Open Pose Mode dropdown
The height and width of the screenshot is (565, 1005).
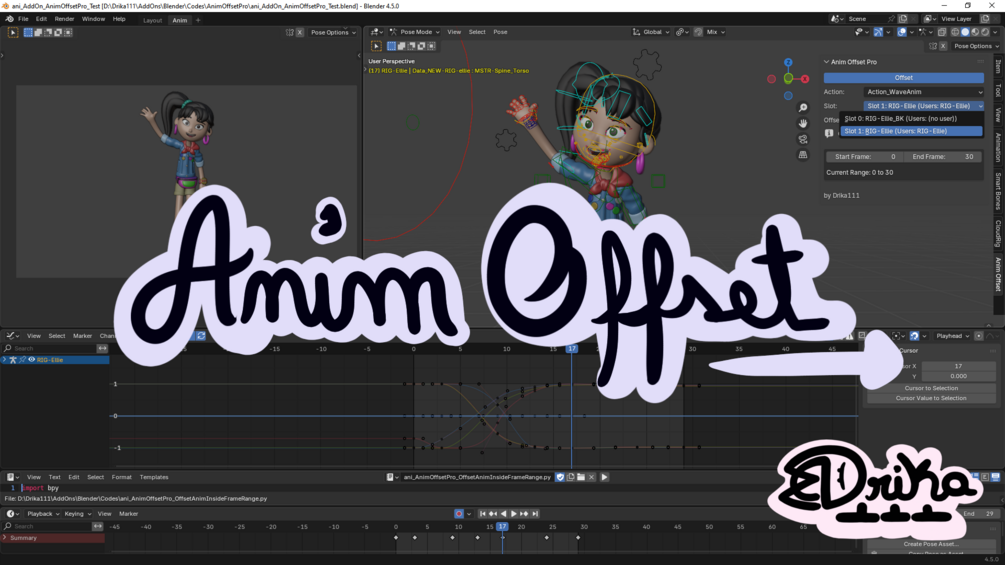tap(415, 32)
